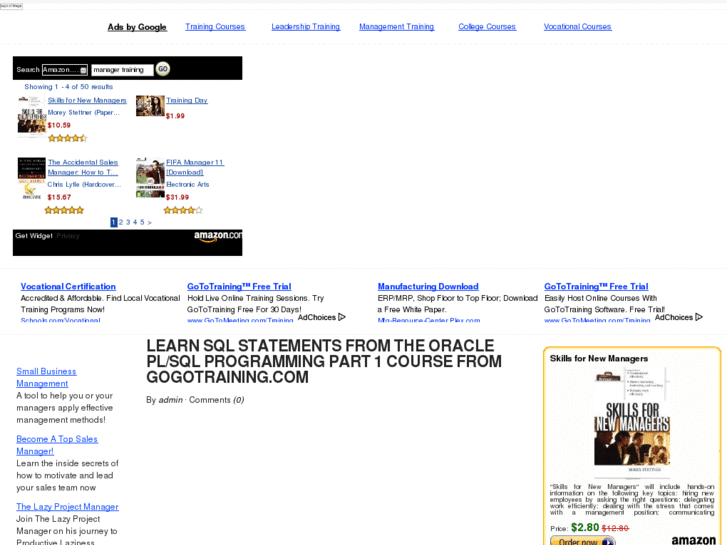Viewport: 727px width, 545px height.
Task: Click The Accidental Sales Manager book cover
Action: [x=32, y=178]
